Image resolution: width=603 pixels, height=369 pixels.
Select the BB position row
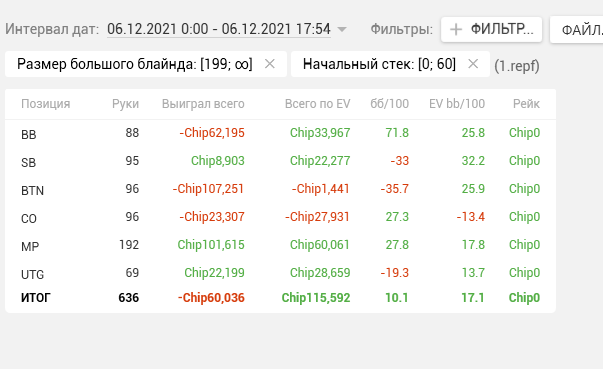[280, 133]
